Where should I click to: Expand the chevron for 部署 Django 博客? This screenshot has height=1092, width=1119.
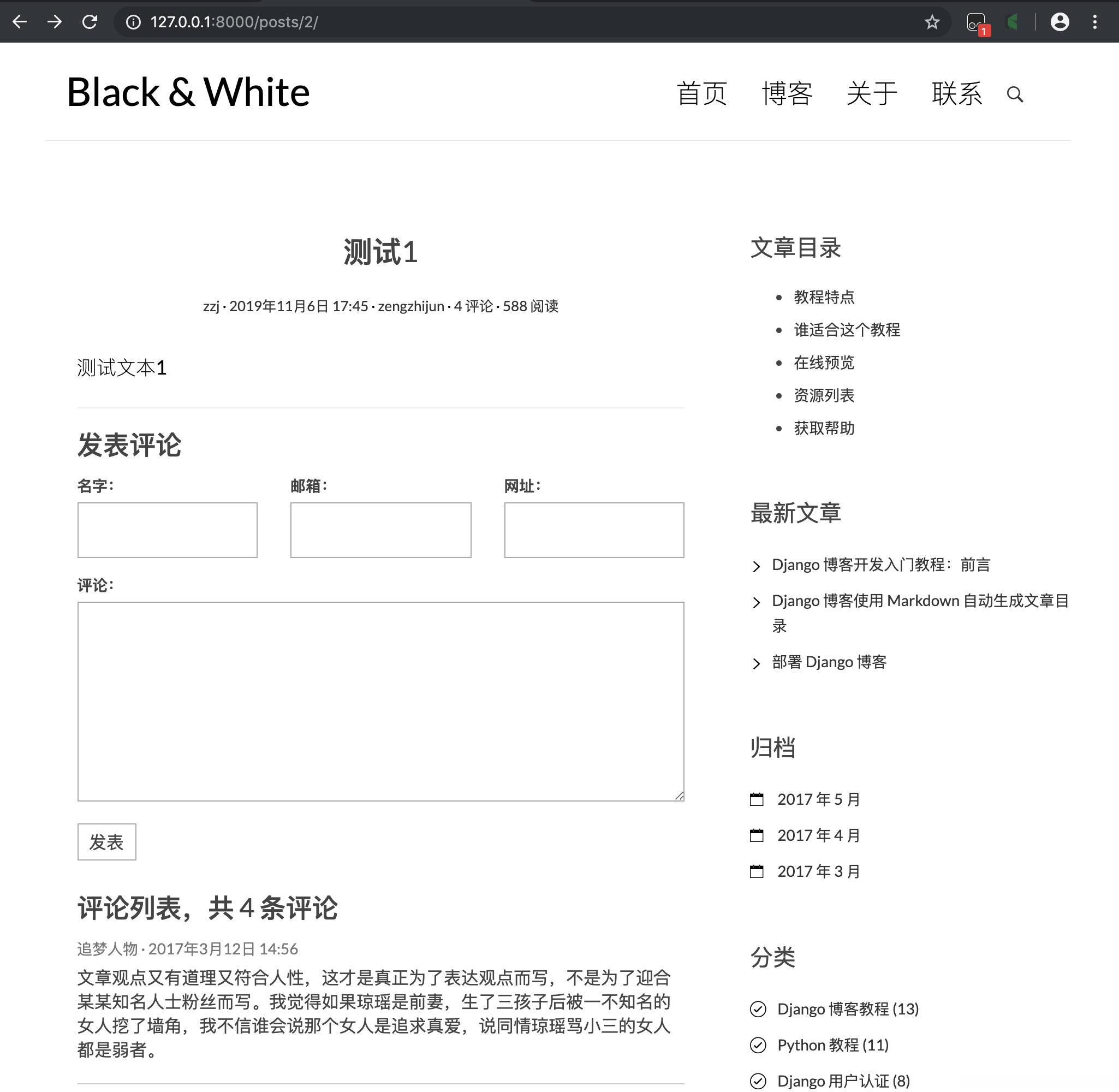pyautogui.click(x=757, y=663)
